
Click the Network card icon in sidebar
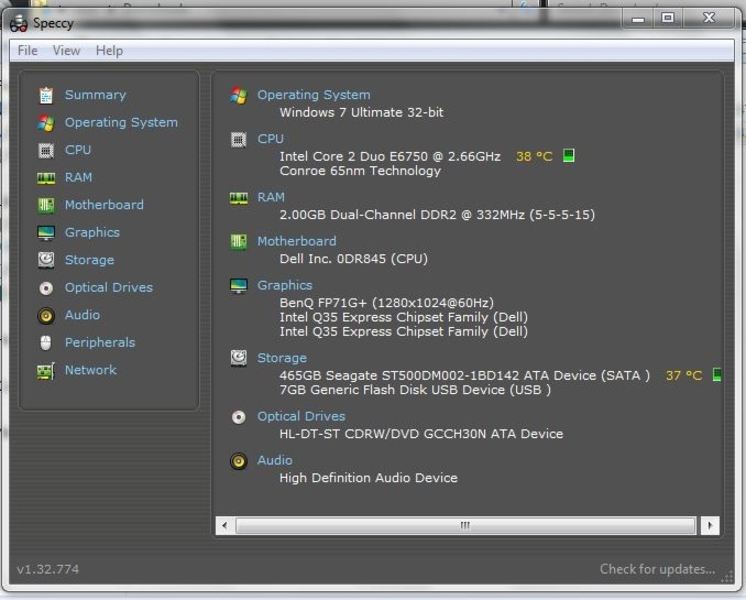46,371
